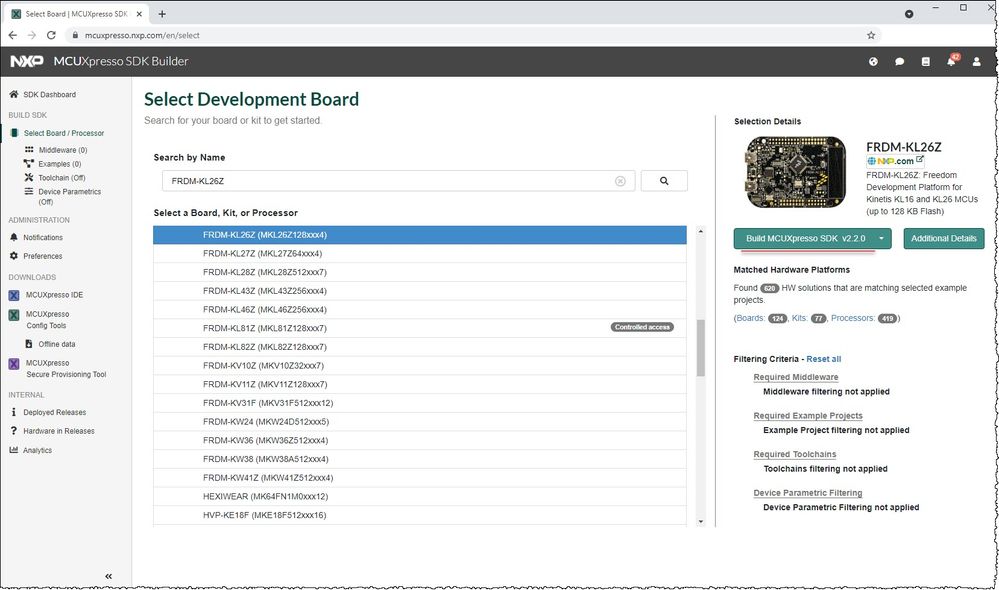Click the Hardware in Releases question icon
This screenshot has height=590, width=999.
13,431
